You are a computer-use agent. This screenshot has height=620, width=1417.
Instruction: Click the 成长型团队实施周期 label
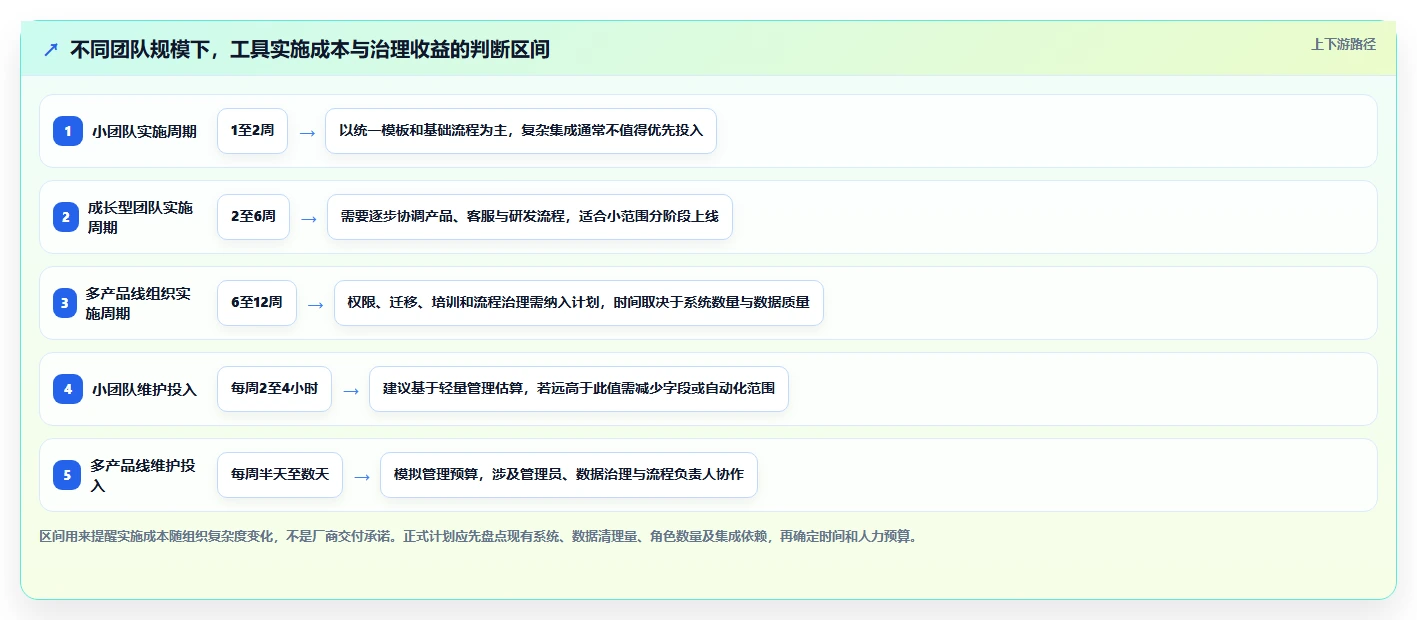tap(142, 217)
